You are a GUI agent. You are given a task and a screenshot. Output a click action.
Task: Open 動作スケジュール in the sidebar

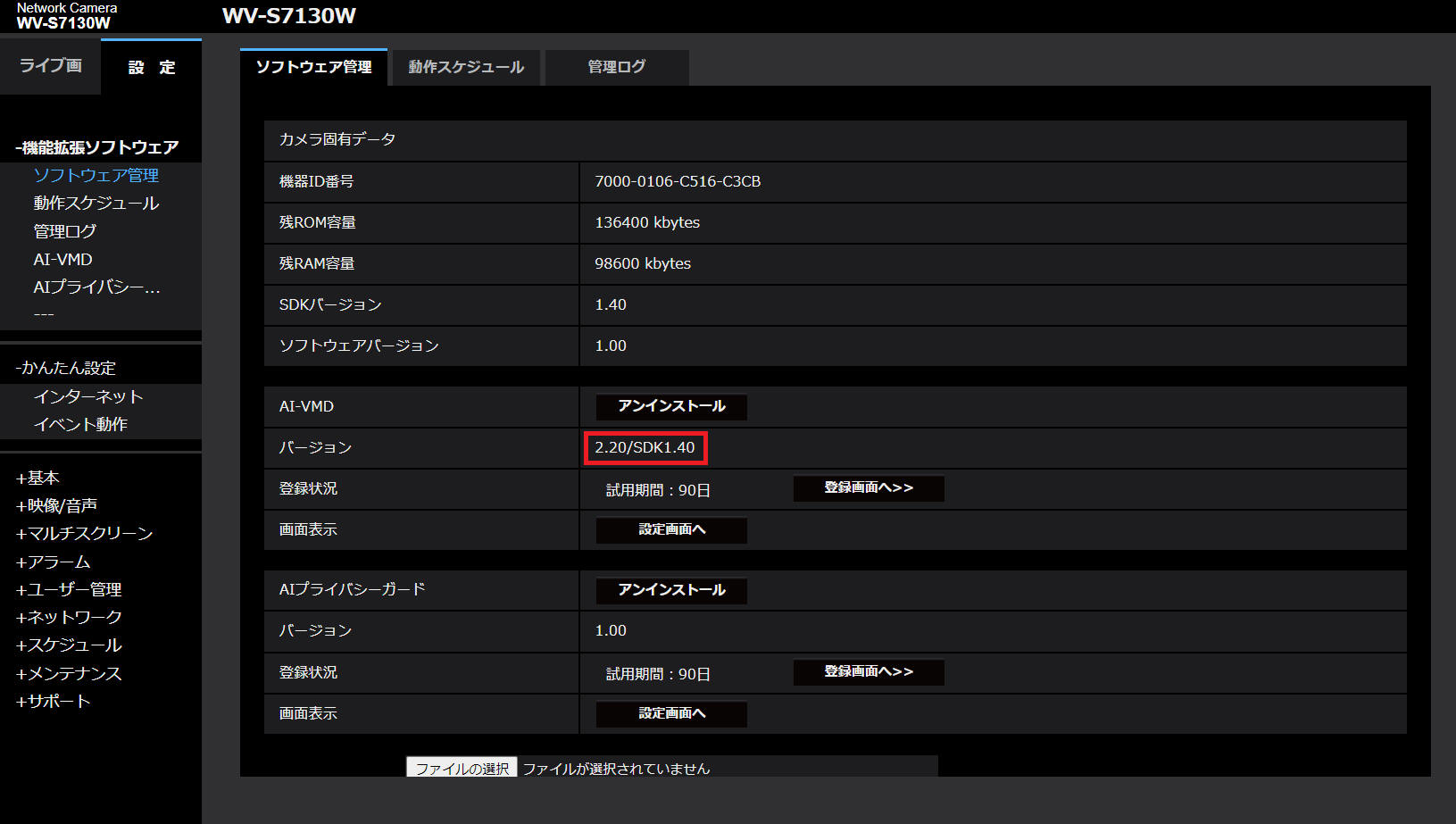click(96, 204)
